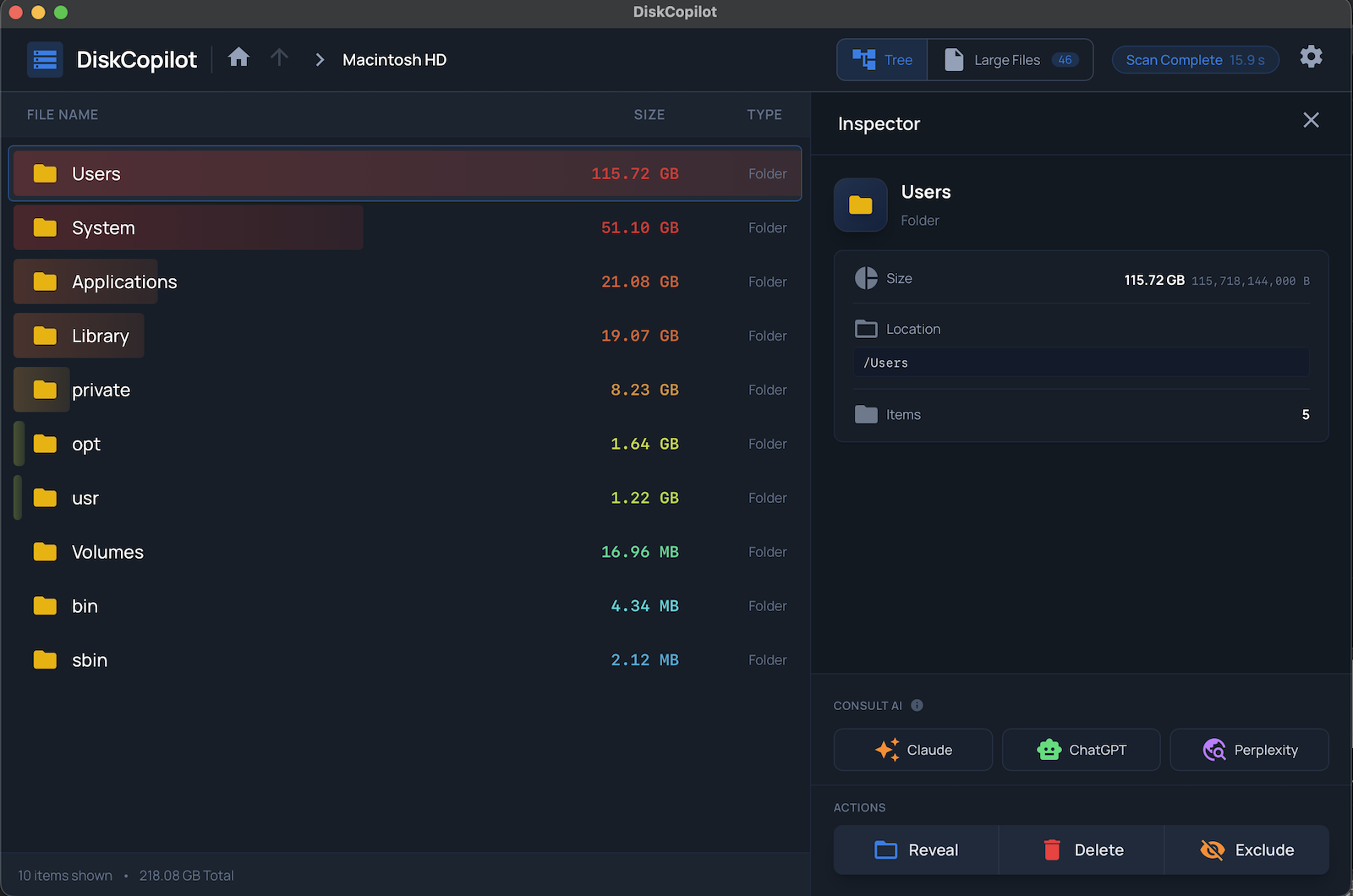The image size is (1353, 896).
Task: Click the DiskCopilot app logo icon
Action: point(45,59)
